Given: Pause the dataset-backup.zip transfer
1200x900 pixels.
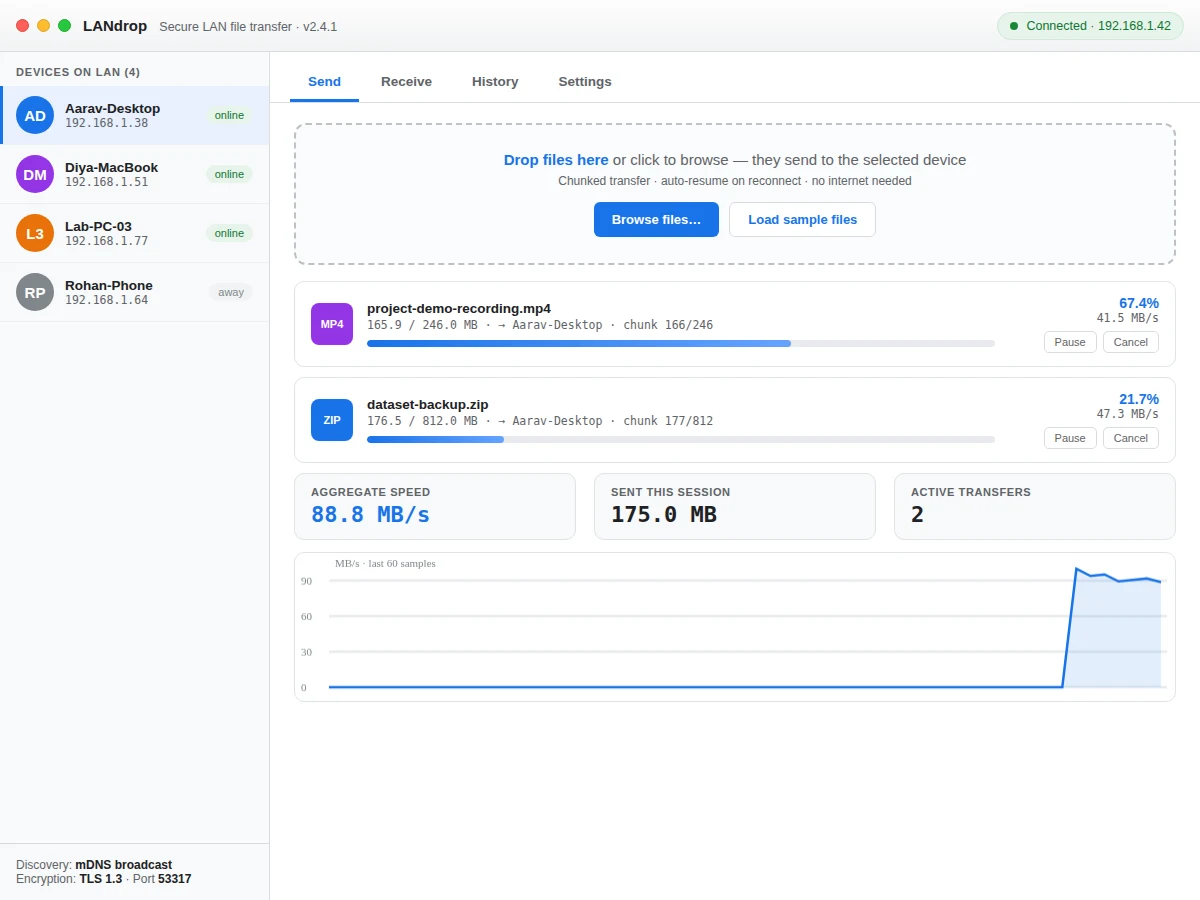Looking at the screenshot, I should pyautogui.click(x=1070, y=438).
